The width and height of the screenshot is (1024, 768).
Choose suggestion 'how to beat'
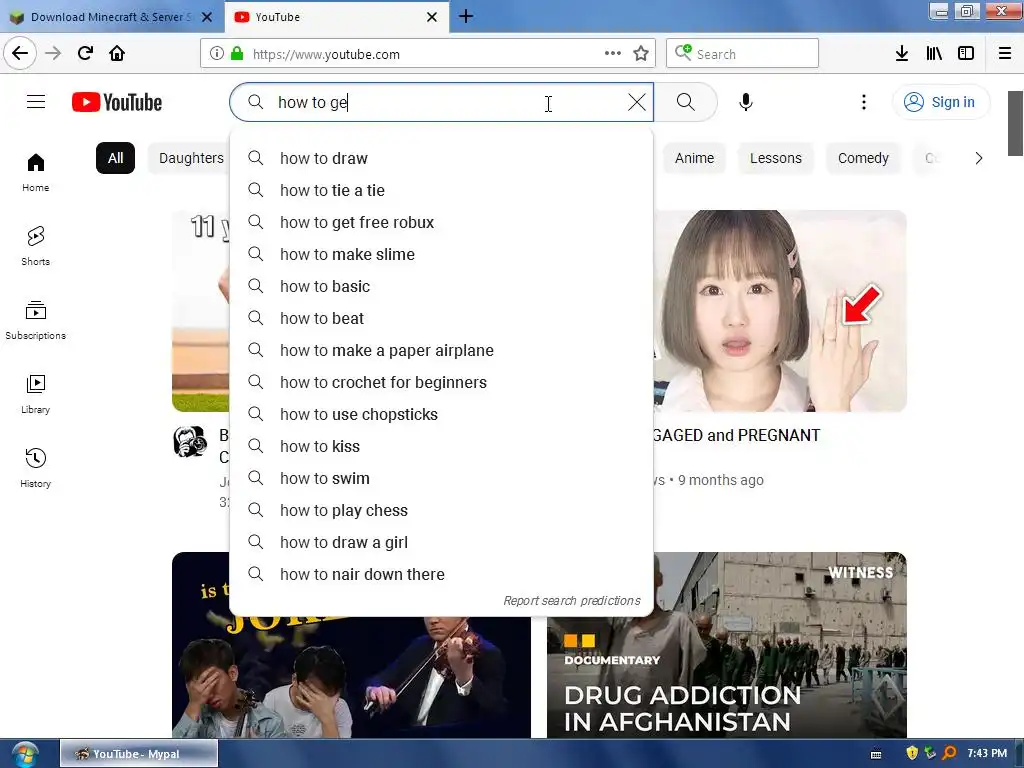point(441,318)
